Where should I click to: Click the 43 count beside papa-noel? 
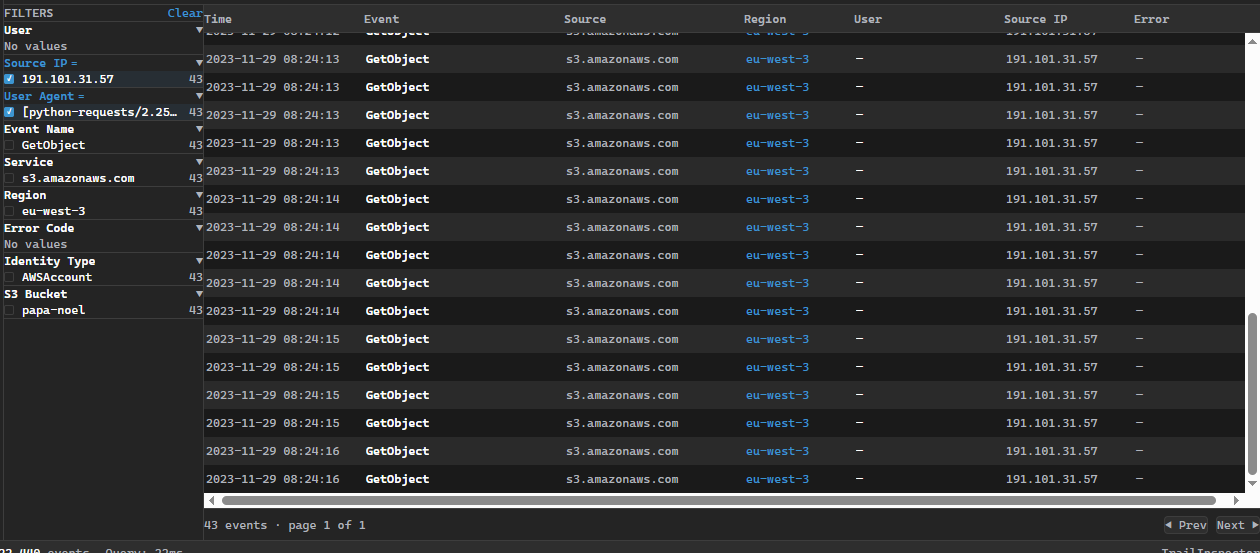tap(195, 310)
